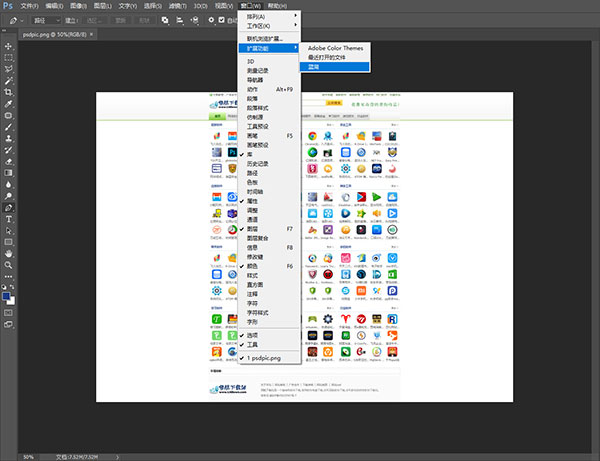Image resolution: width=600 pixels, height=461 pixels.
Task: Select the Healing/Patch tool
Action: coord(8,116)
